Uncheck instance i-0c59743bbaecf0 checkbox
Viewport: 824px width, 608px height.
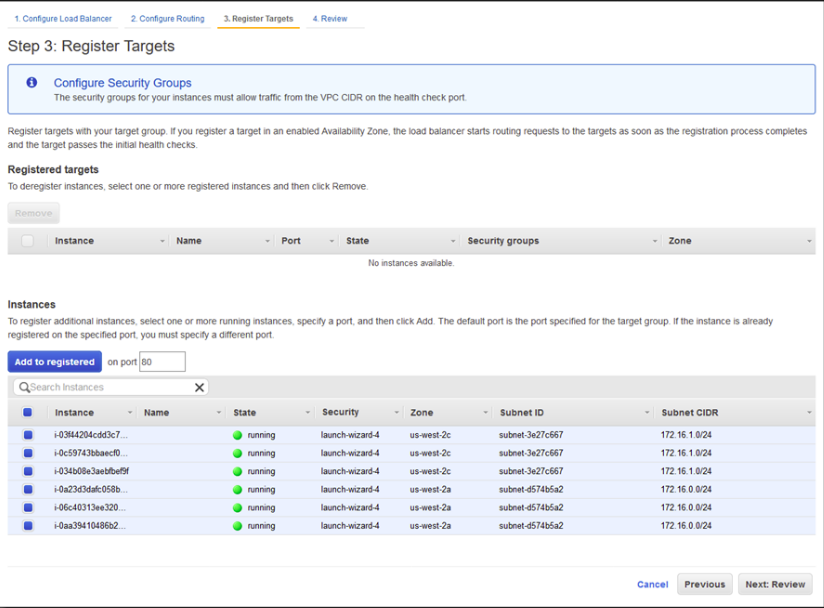[x=28, y=453]
